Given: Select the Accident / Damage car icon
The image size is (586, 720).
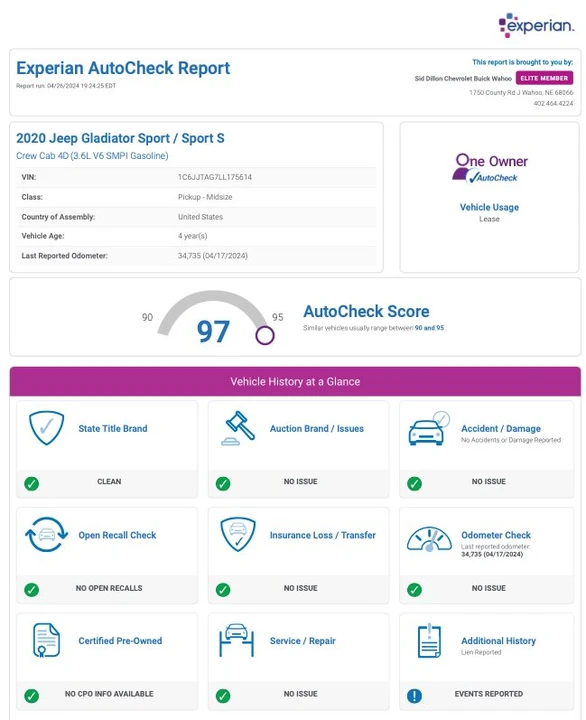Looking at the screenshot, I should point(429,428).
